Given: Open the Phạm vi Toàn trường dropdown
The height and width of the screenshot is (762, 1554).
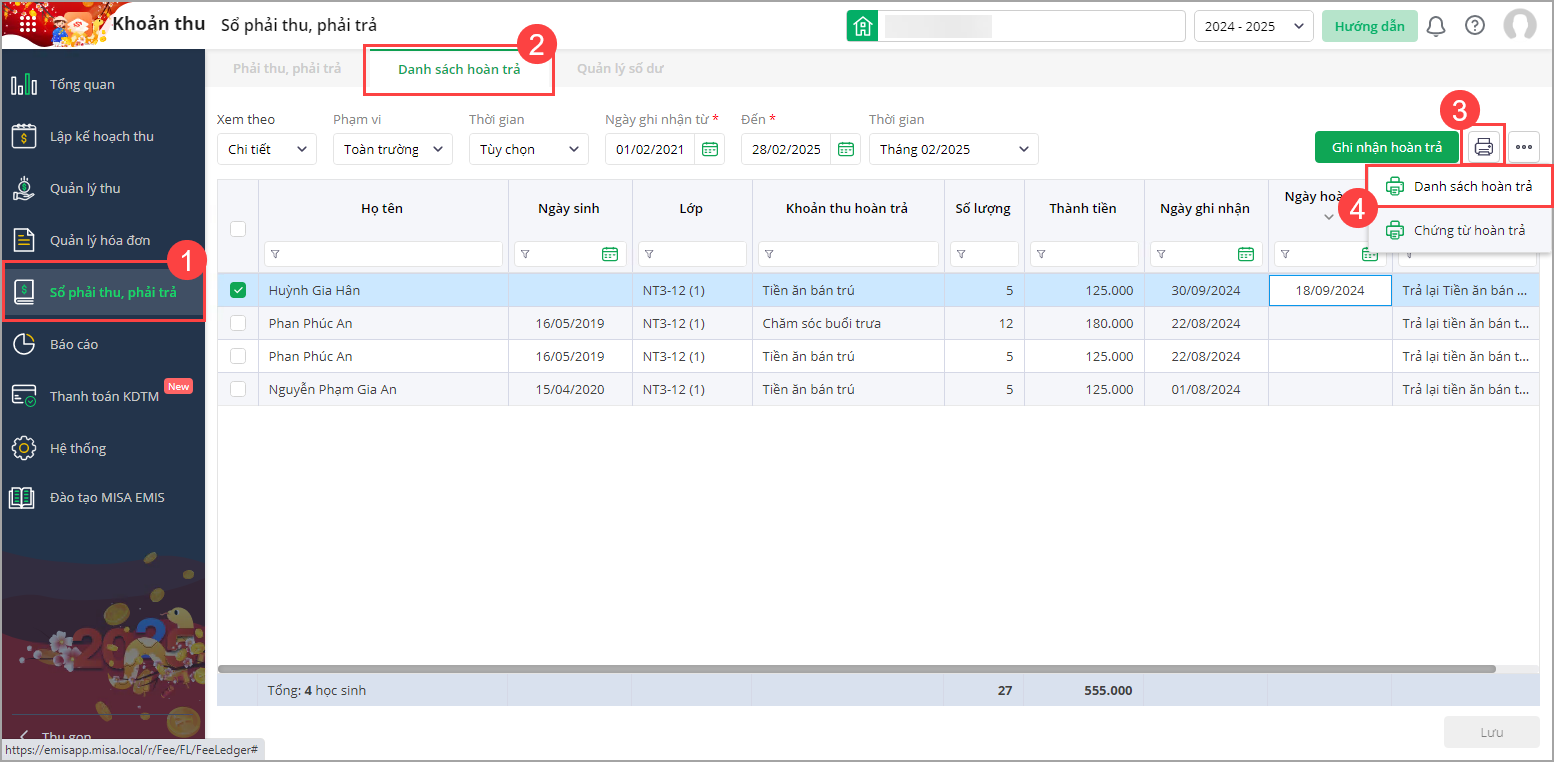Looking at the screenshot, I should pos(392,149).
